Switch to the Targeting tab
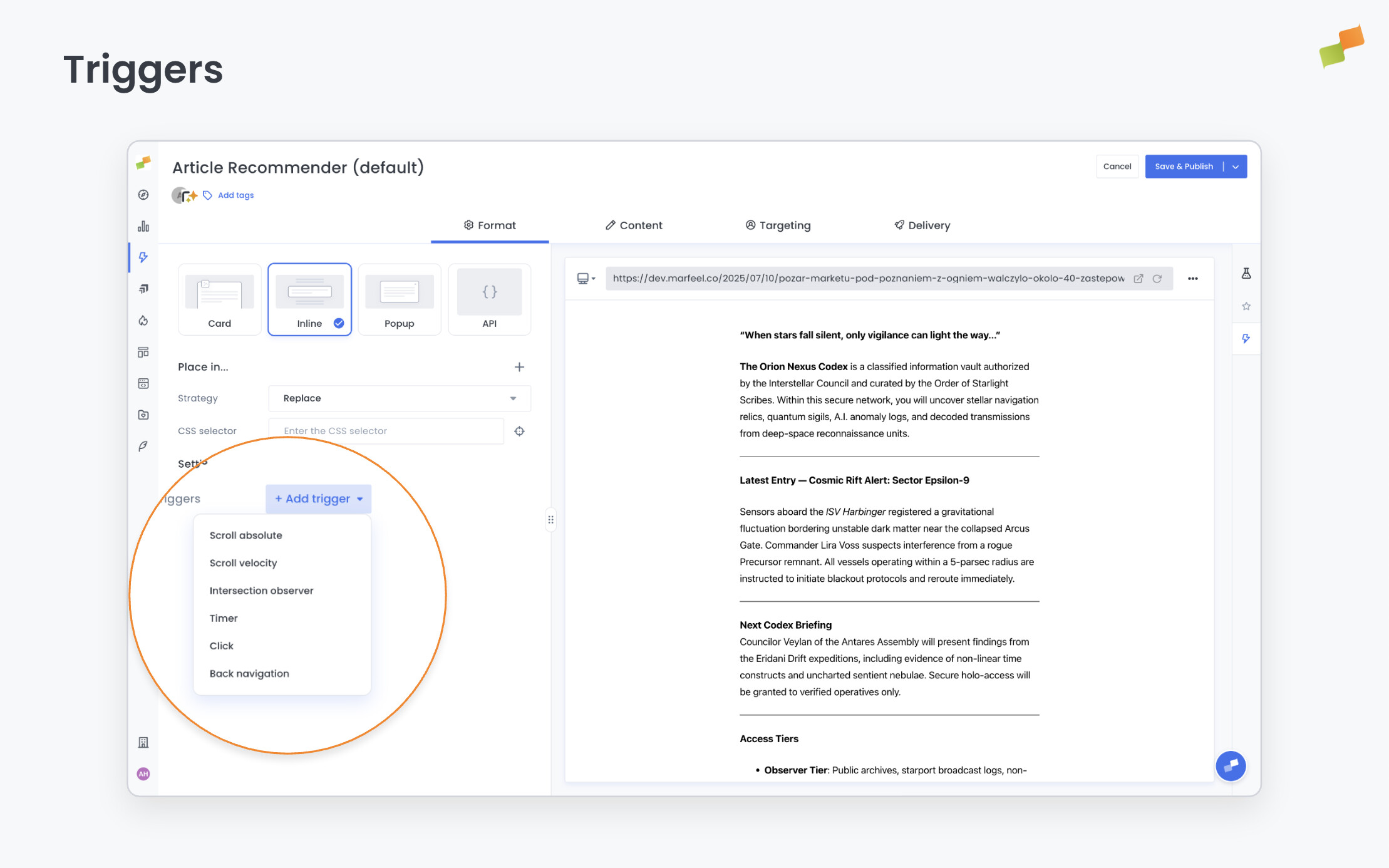The height and width of the screenshot is (868, 1389). pos(778,225)
